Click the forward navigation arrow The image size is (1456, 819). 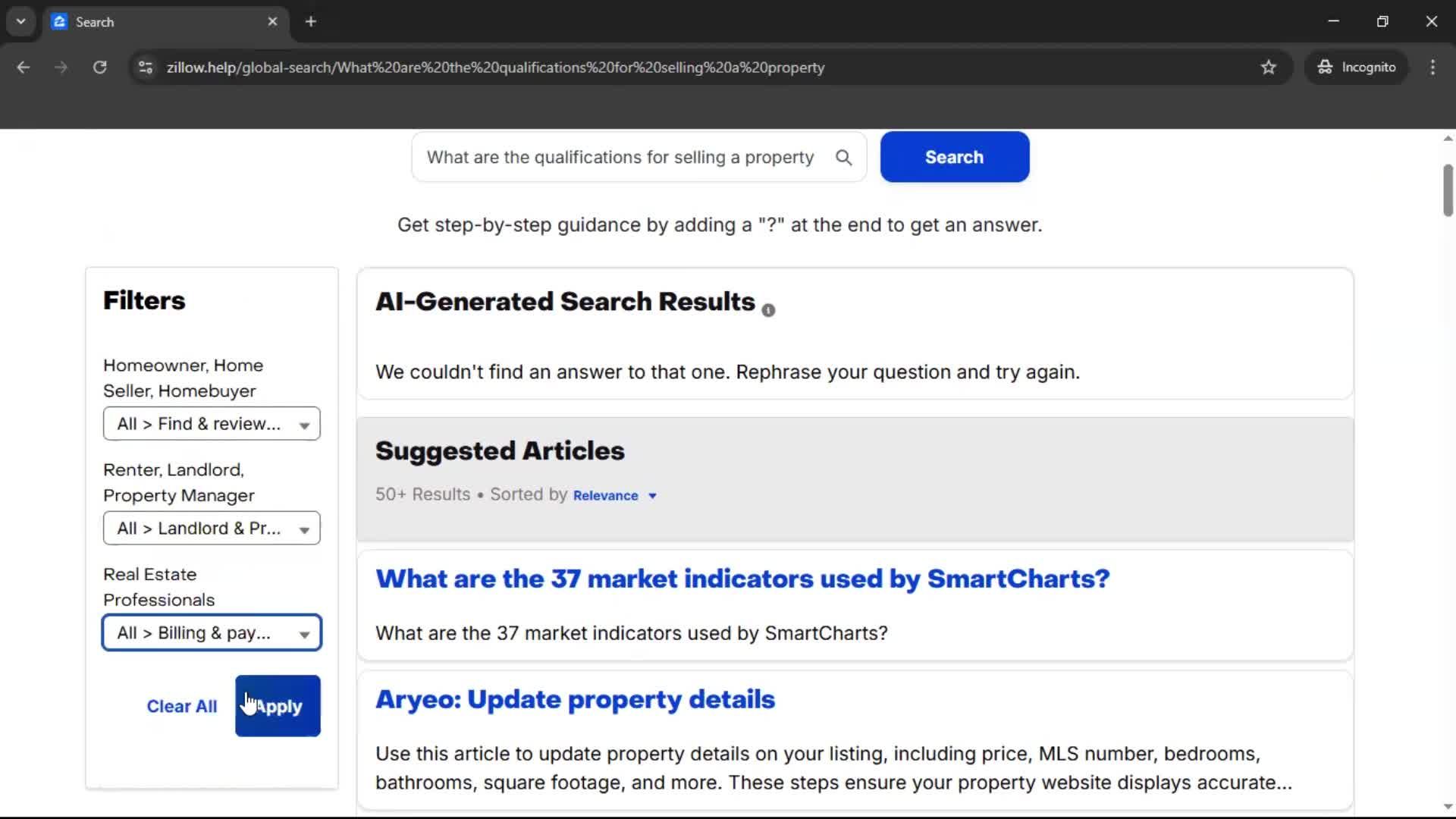61,67
